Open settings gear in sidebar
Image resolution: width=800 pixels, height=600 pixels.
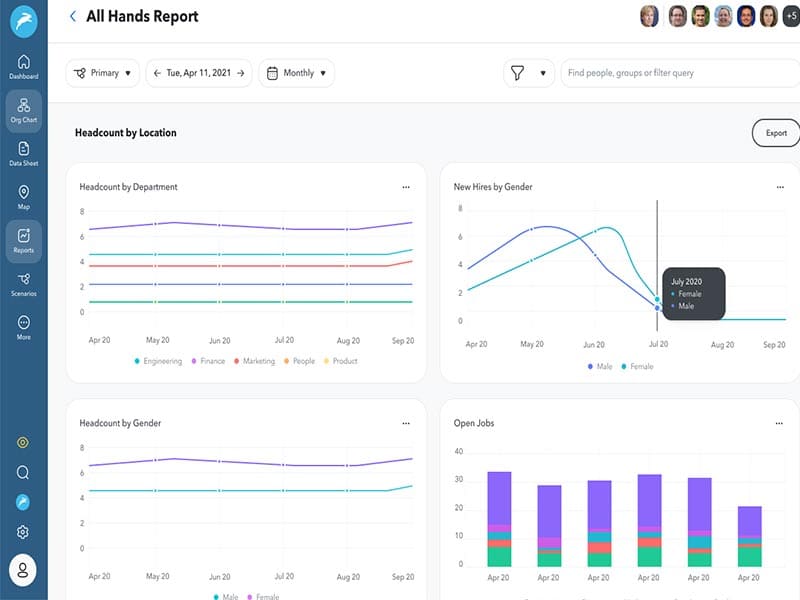coord(23,532)
